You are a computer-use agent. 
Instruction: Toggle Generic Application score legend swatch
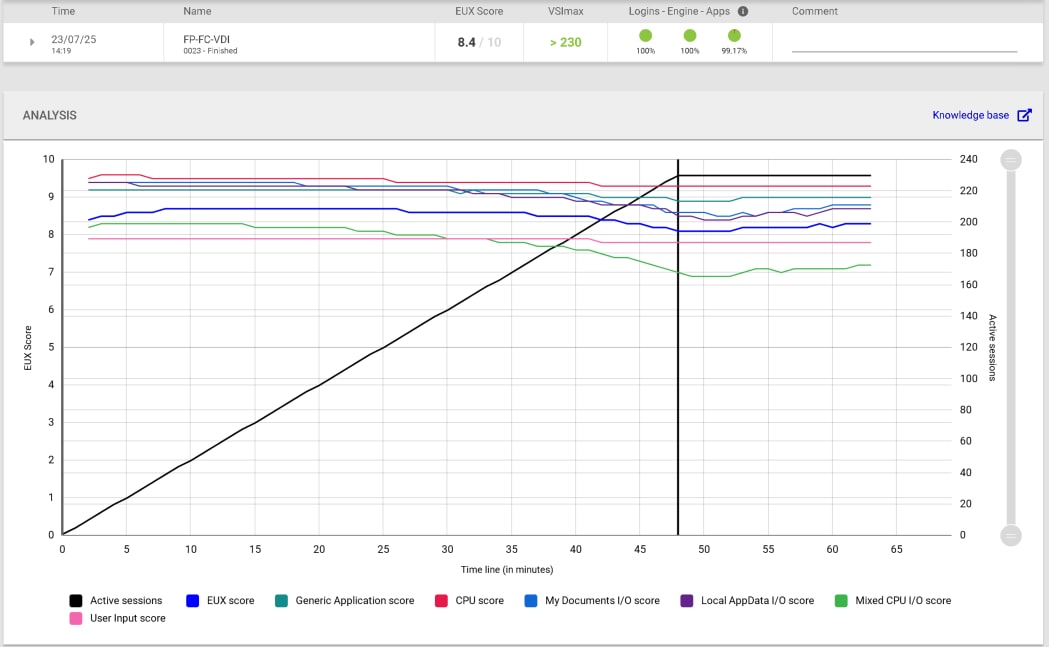(x=282, y=601)
